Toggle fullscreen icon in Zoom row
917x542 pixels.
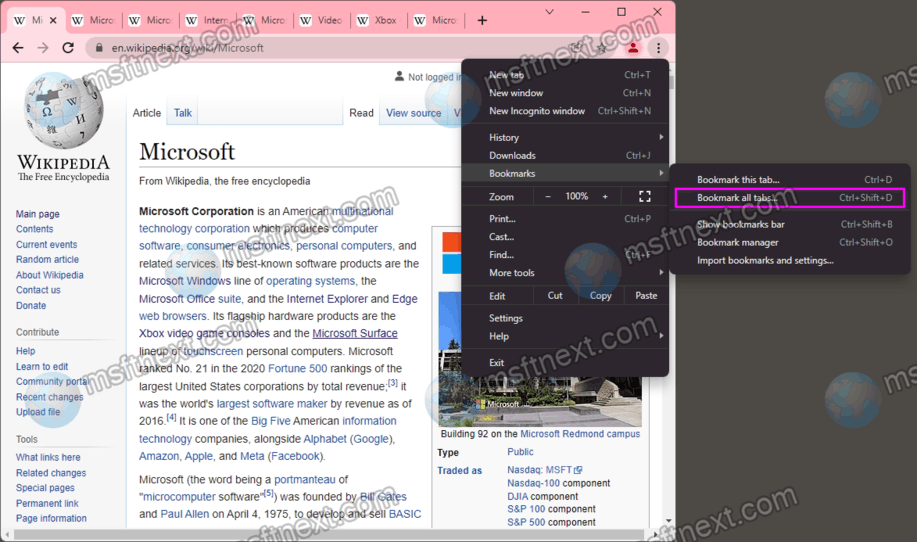click(644, 196)
